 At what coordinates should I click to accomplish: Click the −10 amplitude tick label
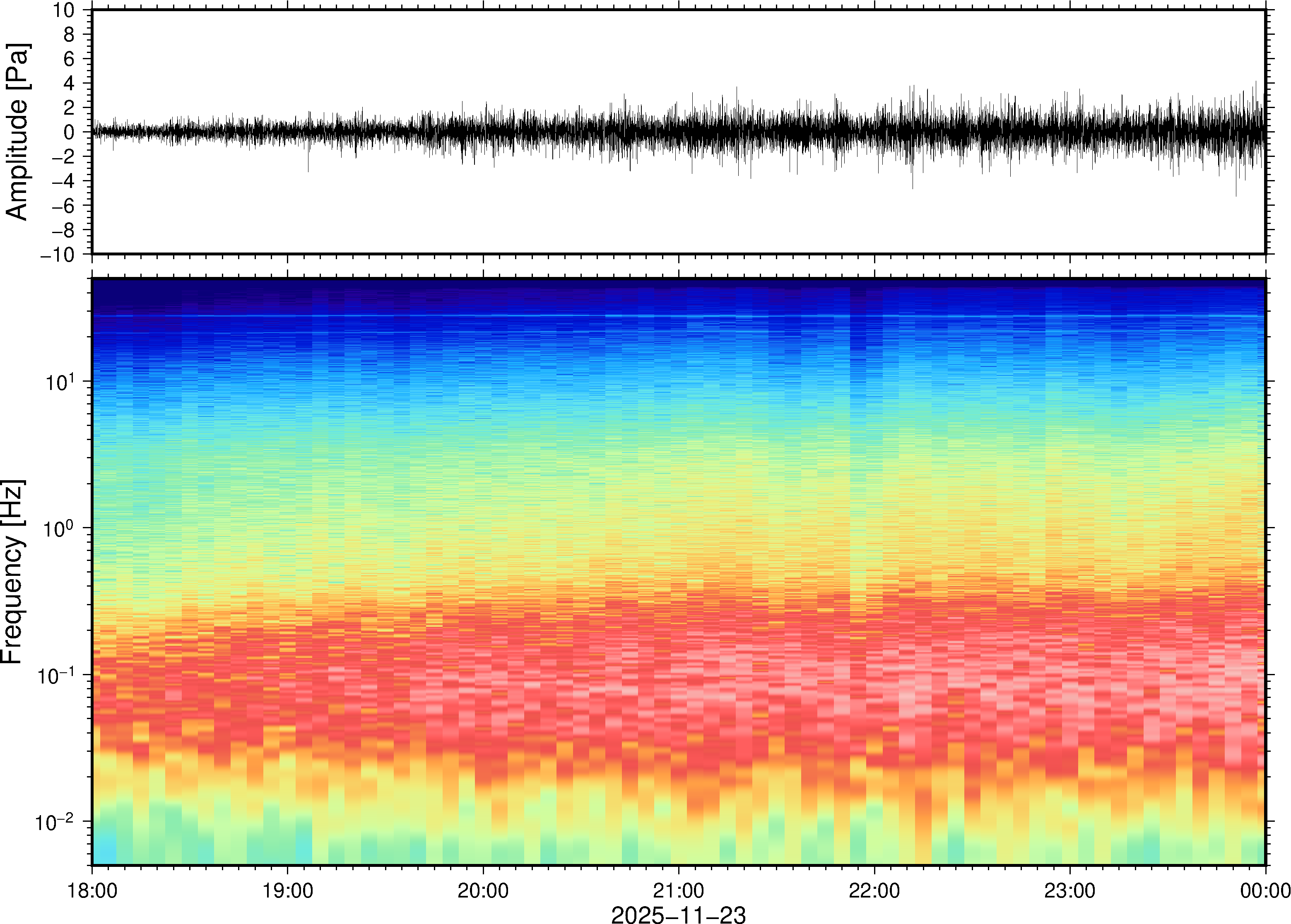(57, 255)
